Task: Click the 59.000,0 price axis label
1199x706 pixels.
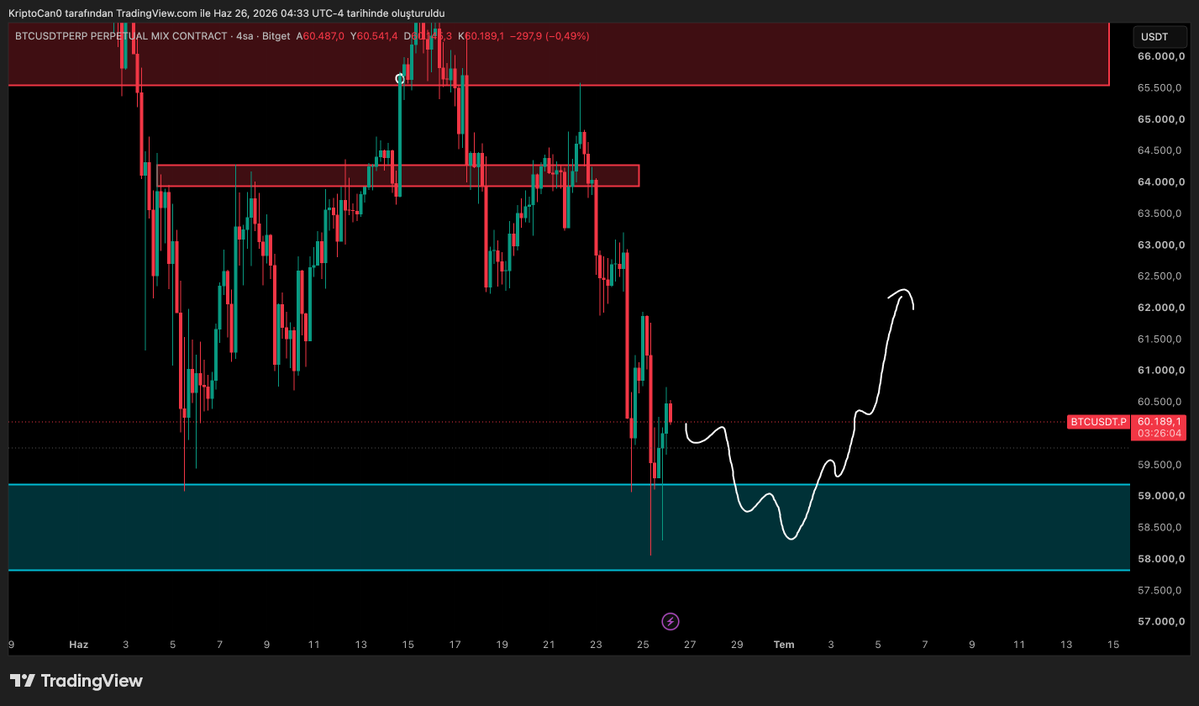Action: tap(1161, 496)
